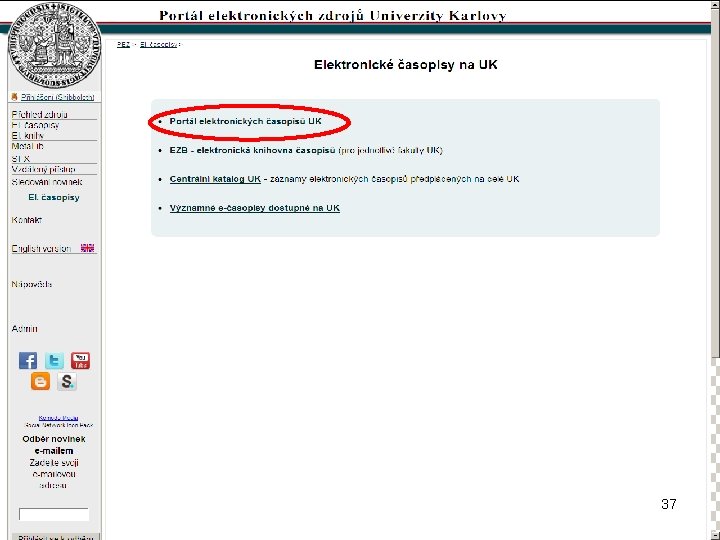Open Metalib in sidebar
Image resolution: width=720 pixels, height=540 pixels.
click(x=28, y=146)
